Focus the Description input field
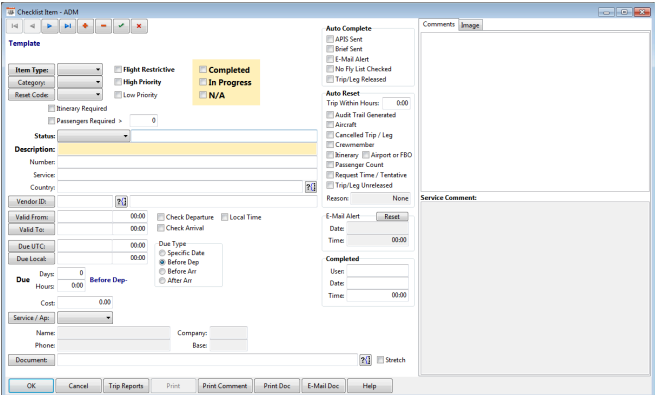The width and height of the screenshot is (655, 395). (187, 149)
